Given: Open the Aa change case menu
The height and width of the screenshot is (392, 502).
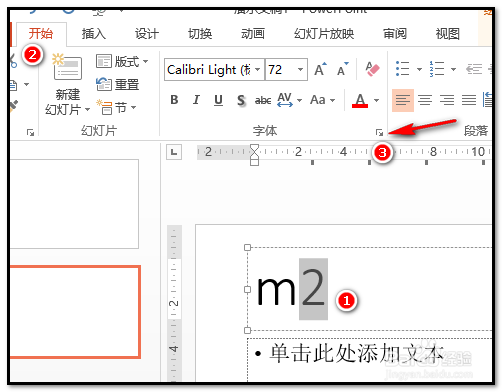Looking at the screenshot, I should (x=322, y=100).
